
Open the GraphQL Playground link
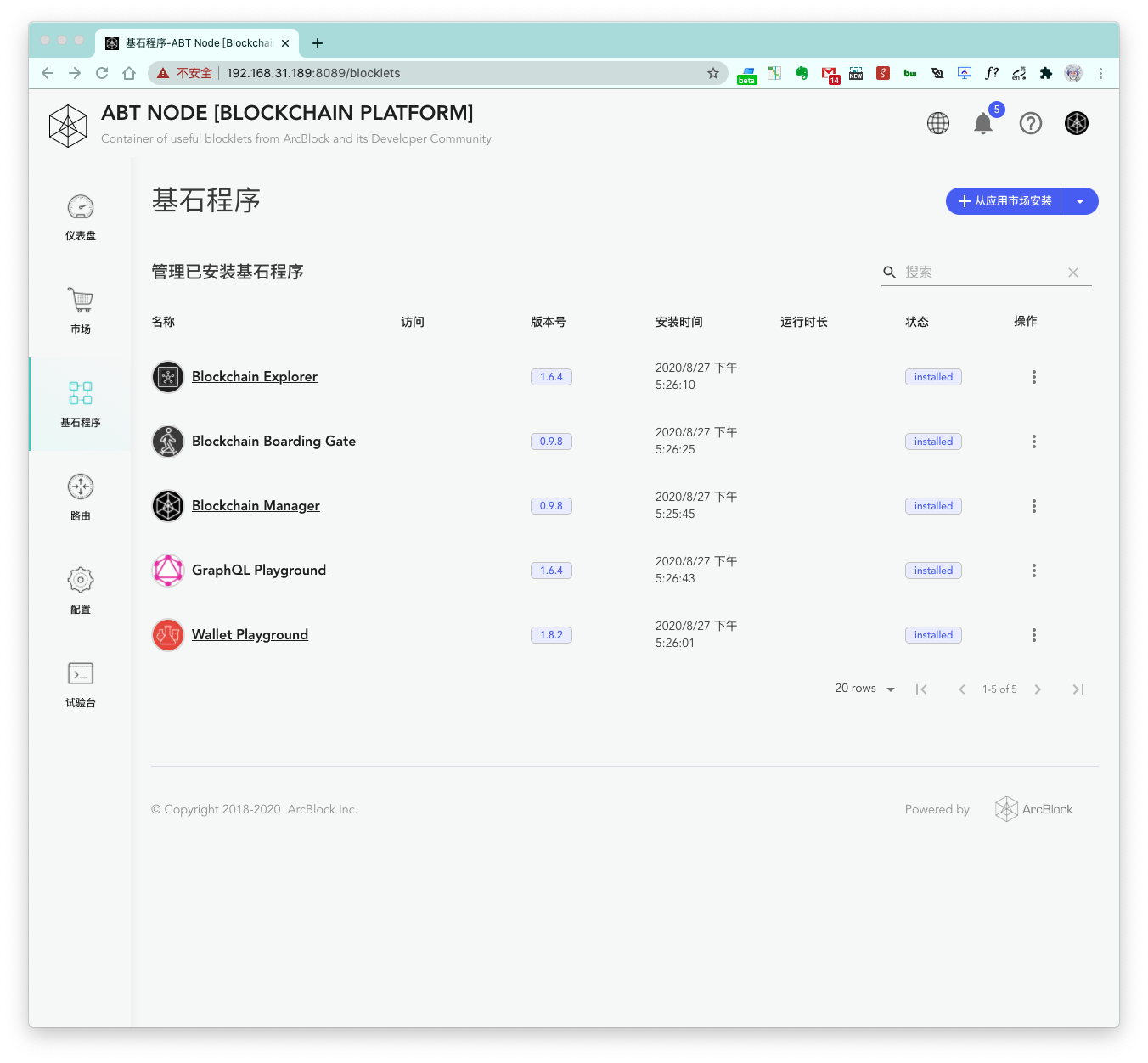(x=259, y=571)
